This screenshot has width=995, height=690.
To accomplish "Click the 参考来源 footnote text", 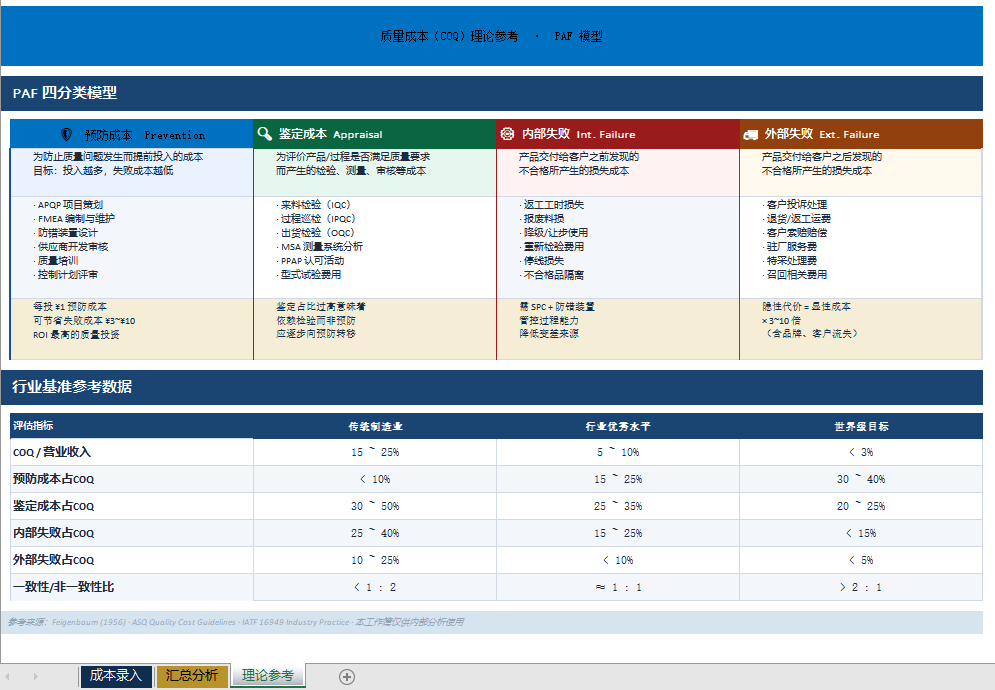I will 235,622.
